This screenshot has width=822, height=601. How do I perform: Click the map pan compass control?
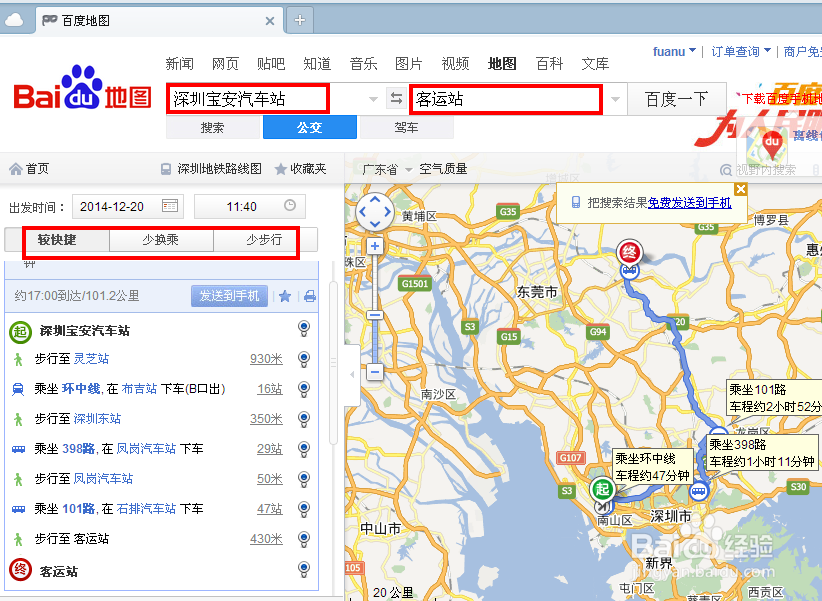[375, 212]
